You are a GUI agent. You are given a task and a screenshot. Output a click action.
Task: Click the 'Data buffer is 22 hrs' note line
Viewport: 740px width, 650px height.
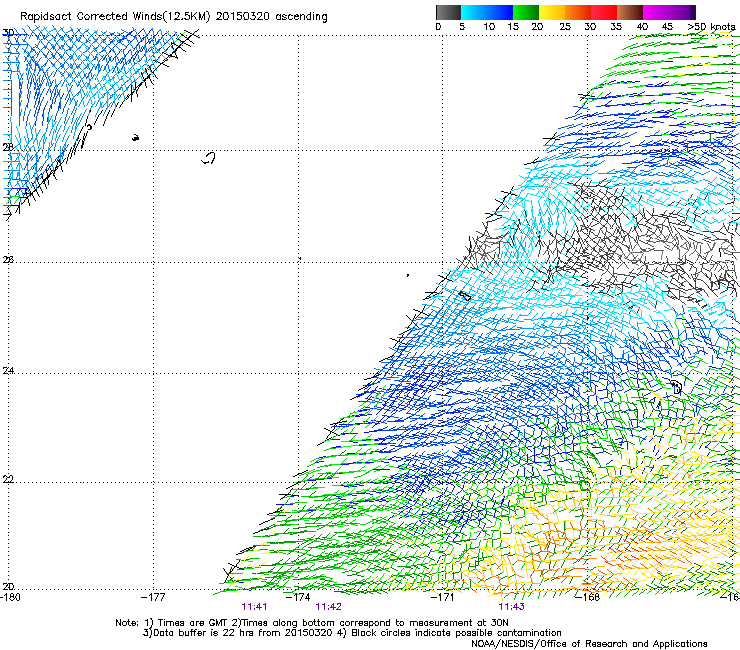(352, 633)
